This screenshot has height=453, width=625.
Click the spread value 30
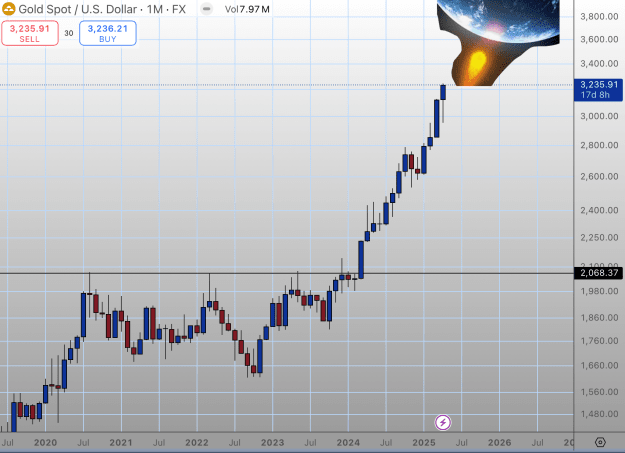coord(69,33)
